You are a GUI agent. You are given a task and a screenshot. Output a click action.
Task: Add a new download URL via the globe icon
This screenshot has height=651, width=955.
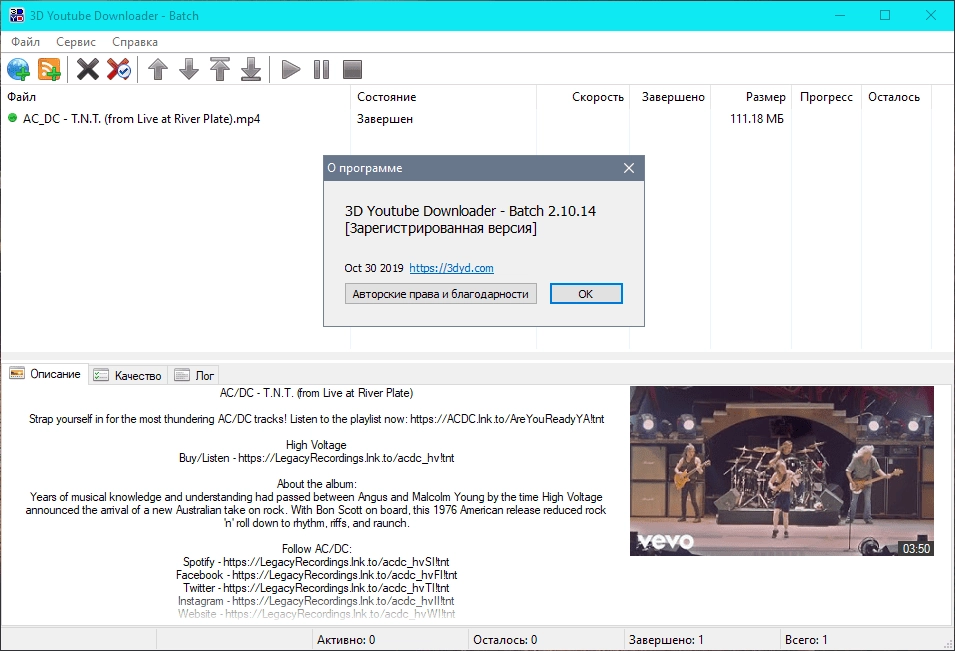[x=18, y=69]
